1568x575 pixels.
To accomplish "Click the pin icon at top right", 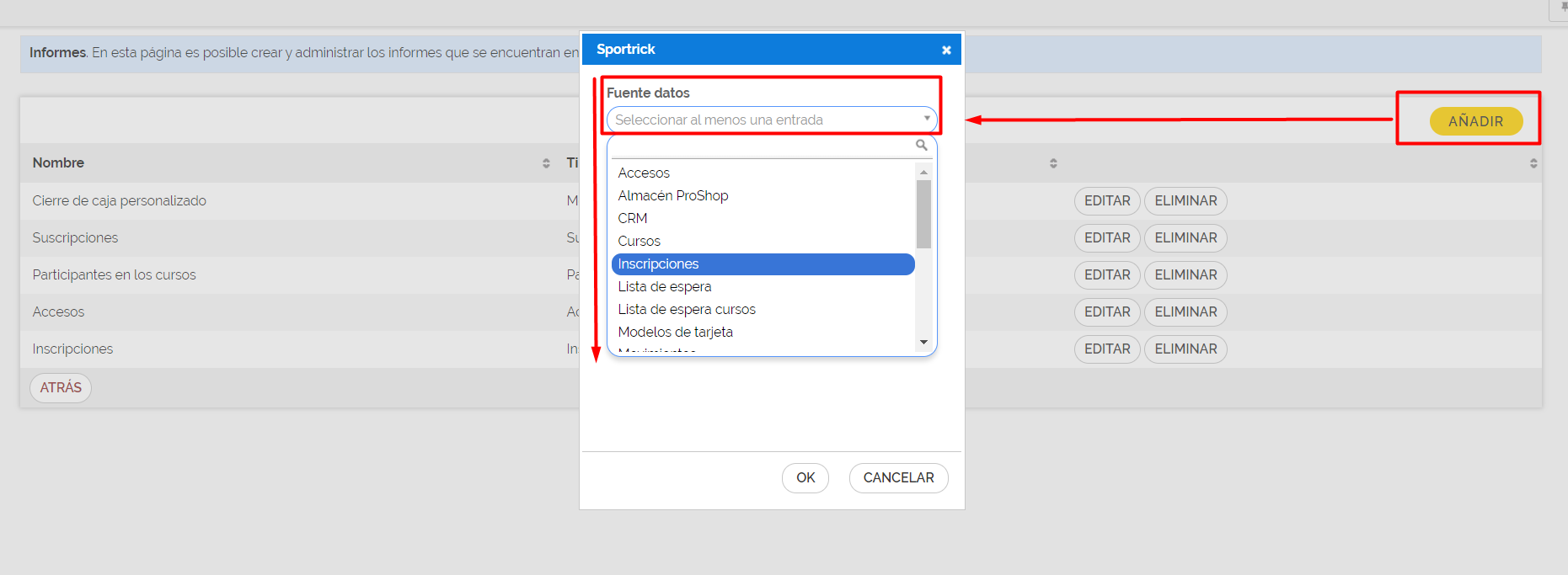I will (x=1563, y=7).
